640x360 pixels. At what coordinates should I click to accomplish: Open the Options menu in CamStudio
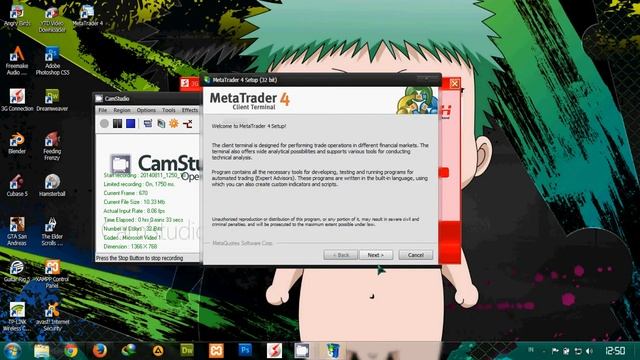(146, 110)
